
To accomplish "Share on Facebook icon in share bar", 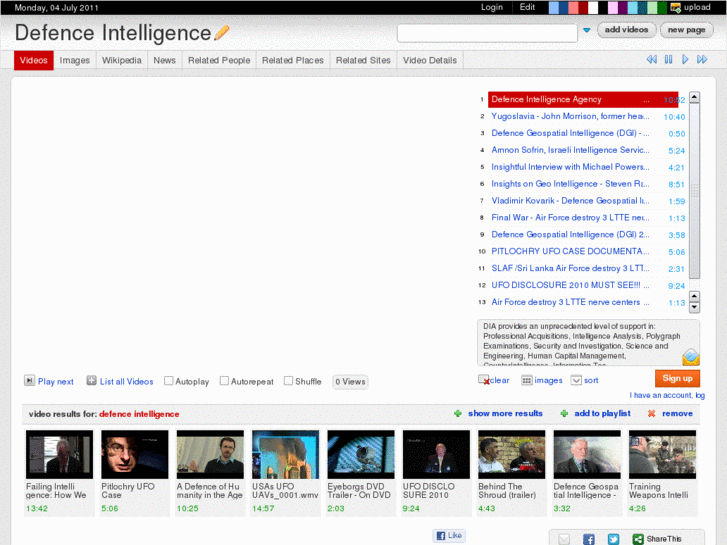I will [588, 539].
